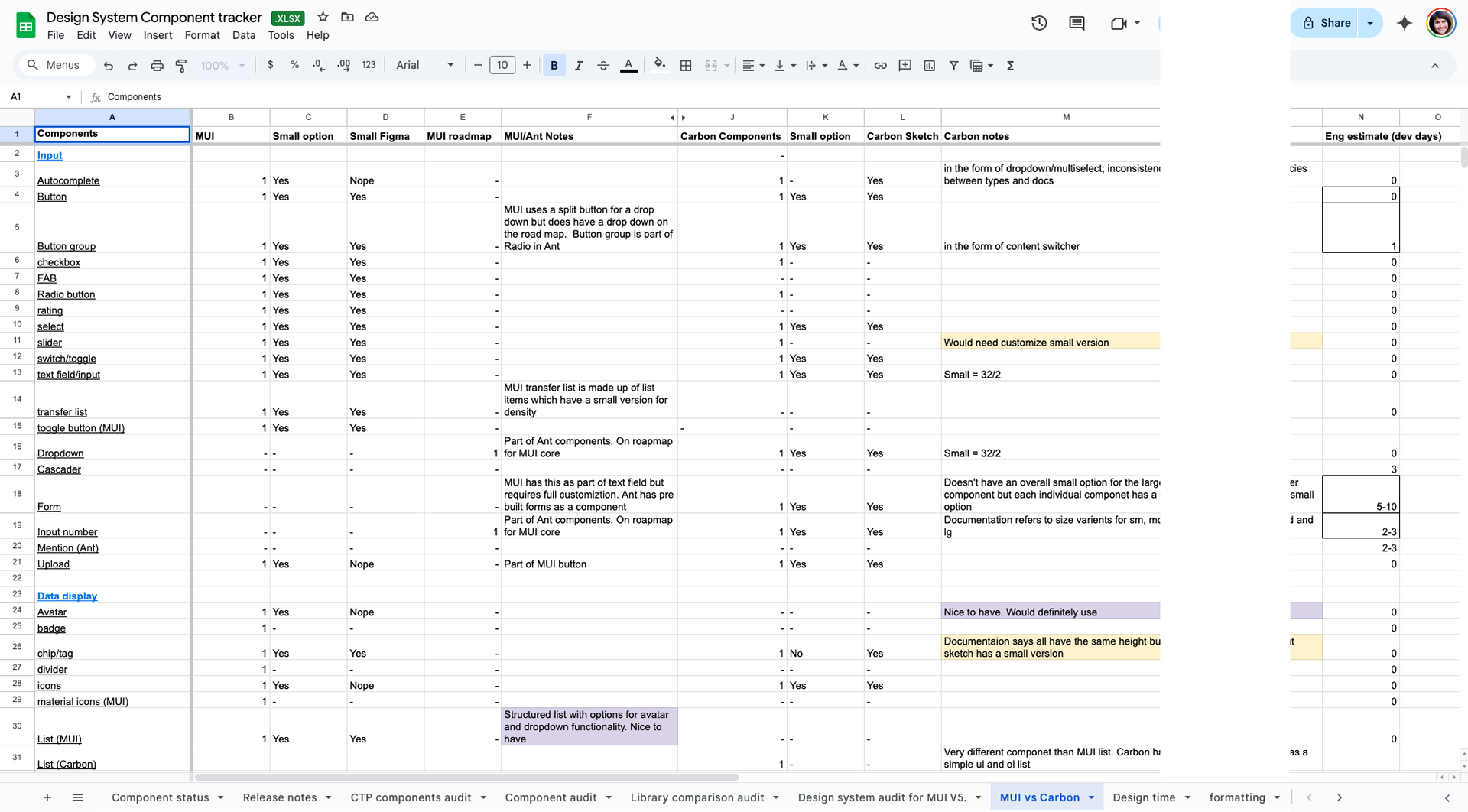Open the Data display link

click(67, 596)
